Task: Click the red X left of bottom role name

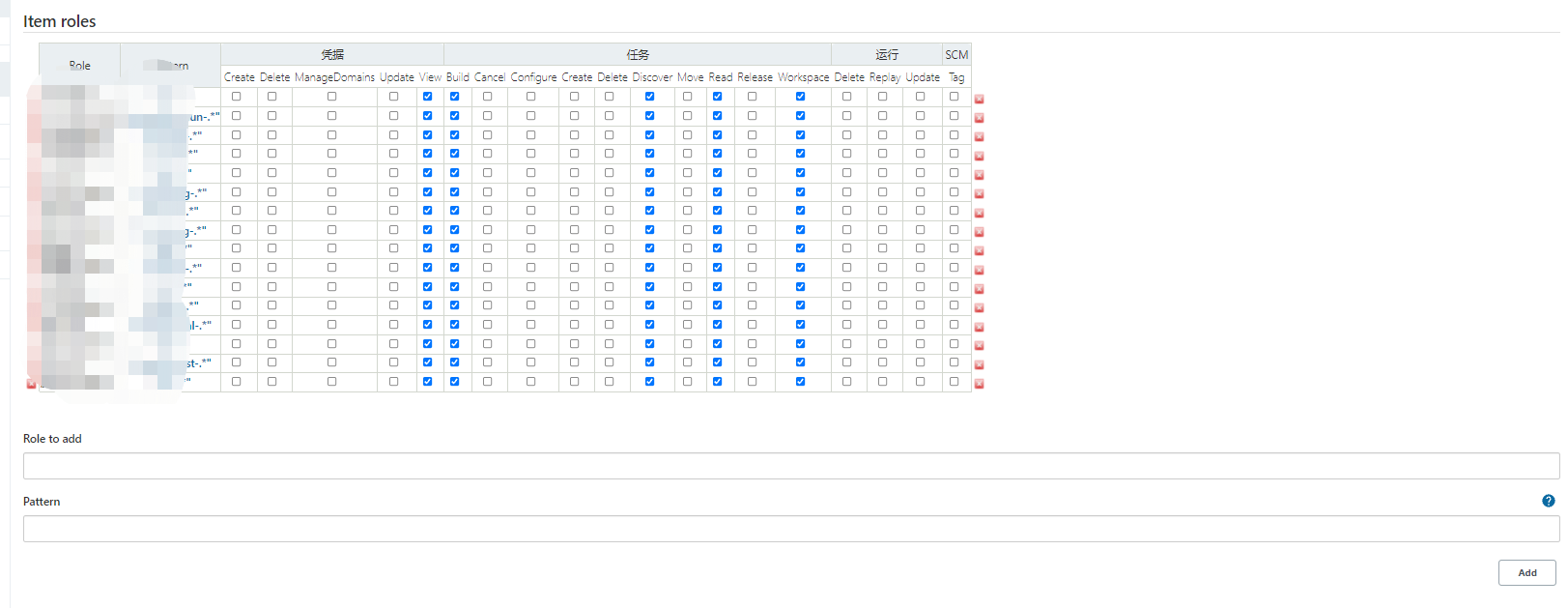Action: (x=31, y=384)
